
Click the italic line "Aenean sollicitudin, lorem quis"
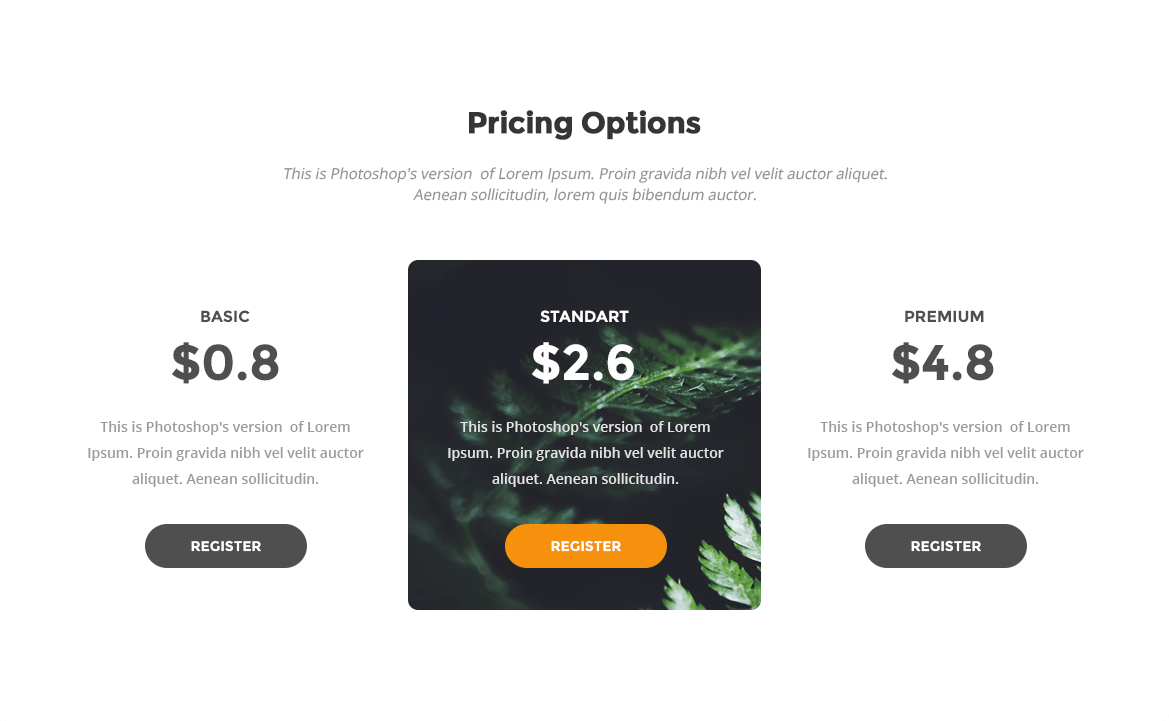[x=585, y=195]
